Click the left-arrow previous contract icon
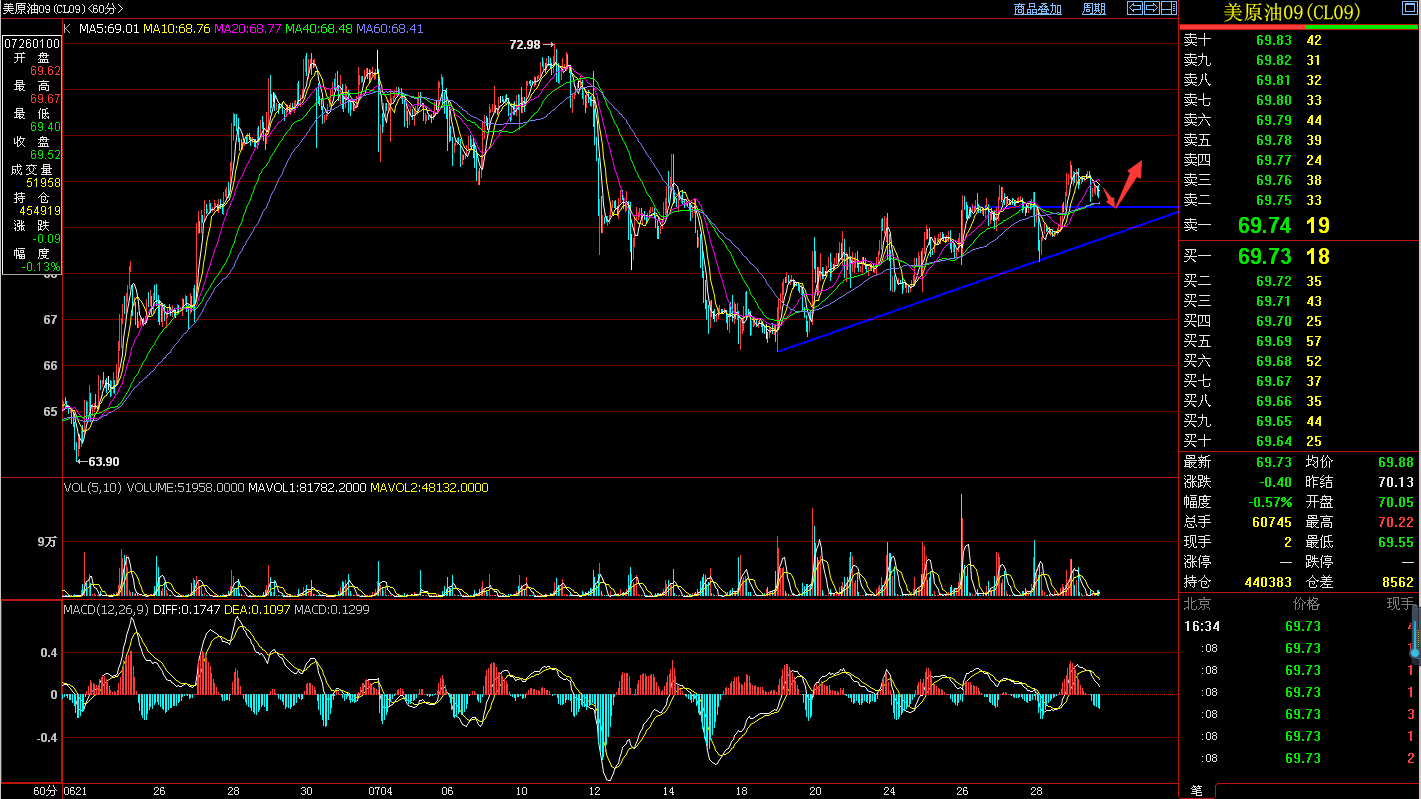The image size is (1421, 799). tap(1135, 8)
